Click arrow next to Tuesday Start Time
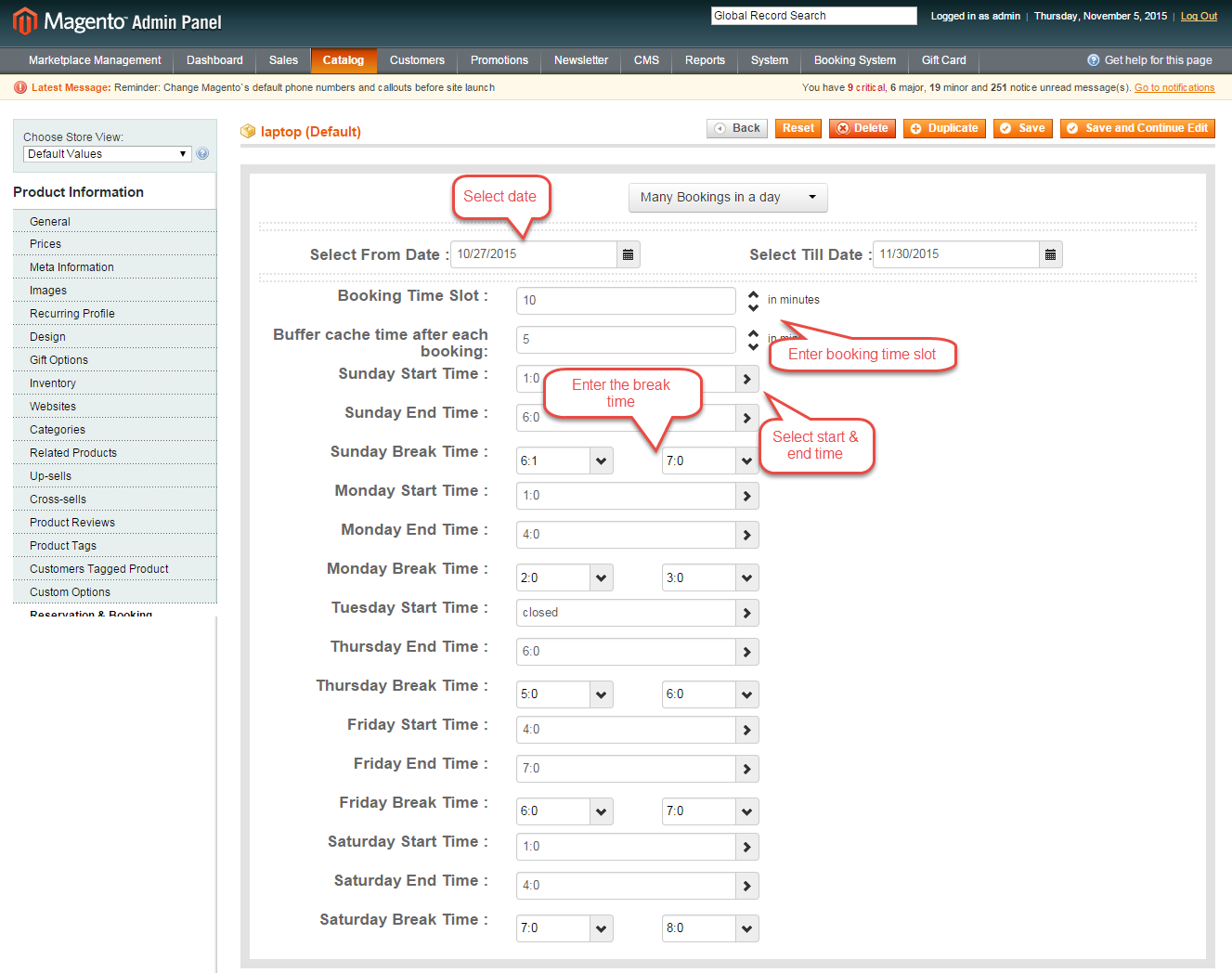The width and height of the screenshot is (1232, 973). pyautogui.click(x=746, y=613)
